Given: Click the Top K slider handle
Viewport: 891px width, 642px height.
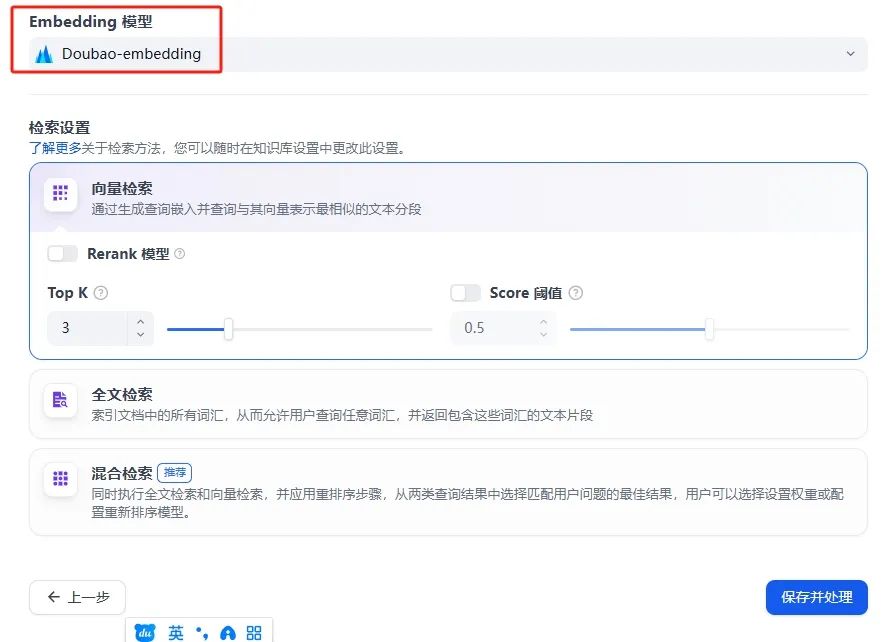Looking at the screenshot, I should click(x=228, y=327).
